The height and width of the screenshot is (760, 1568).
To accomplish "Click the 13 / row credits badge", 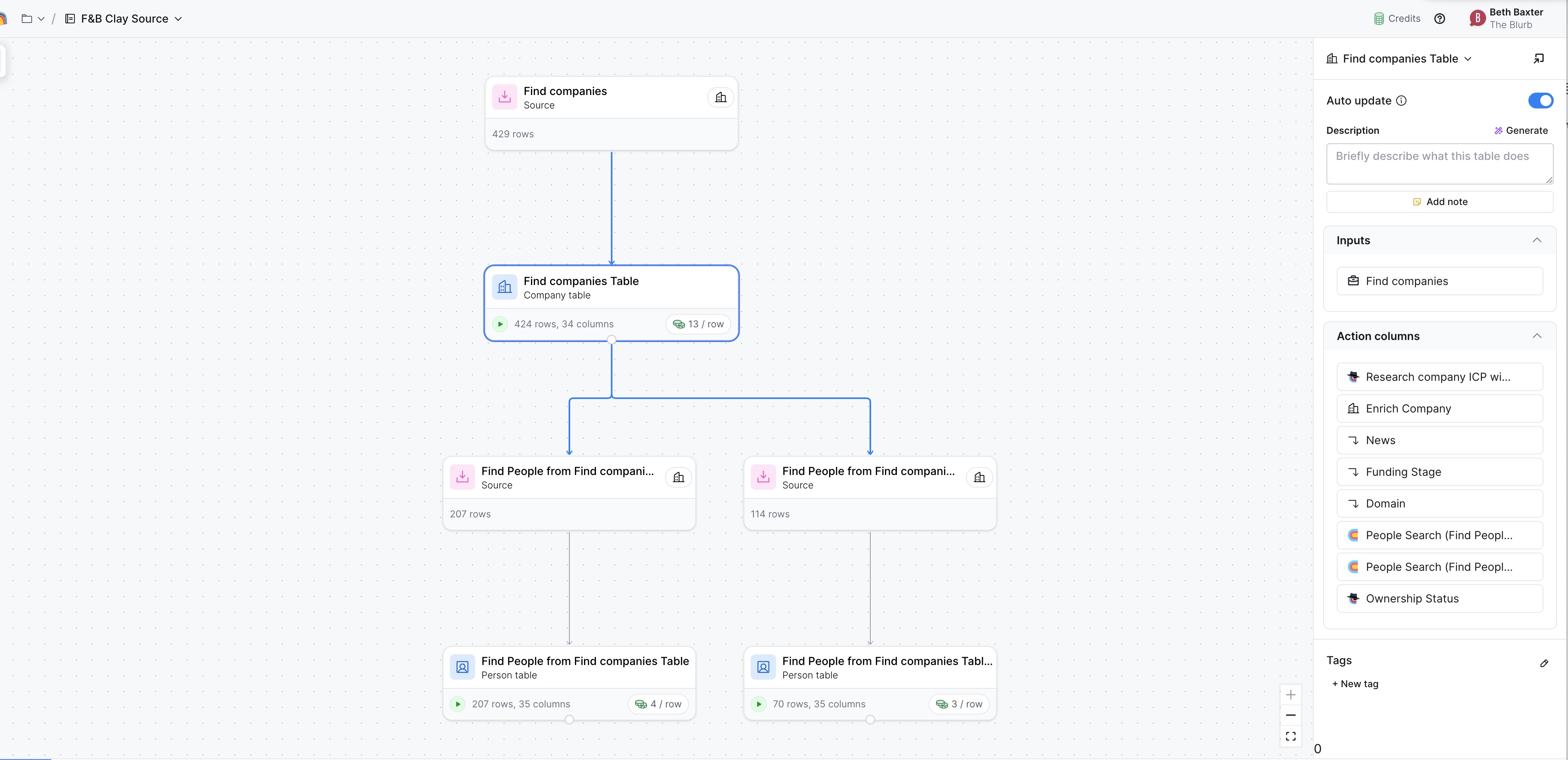I will [698, 324].
